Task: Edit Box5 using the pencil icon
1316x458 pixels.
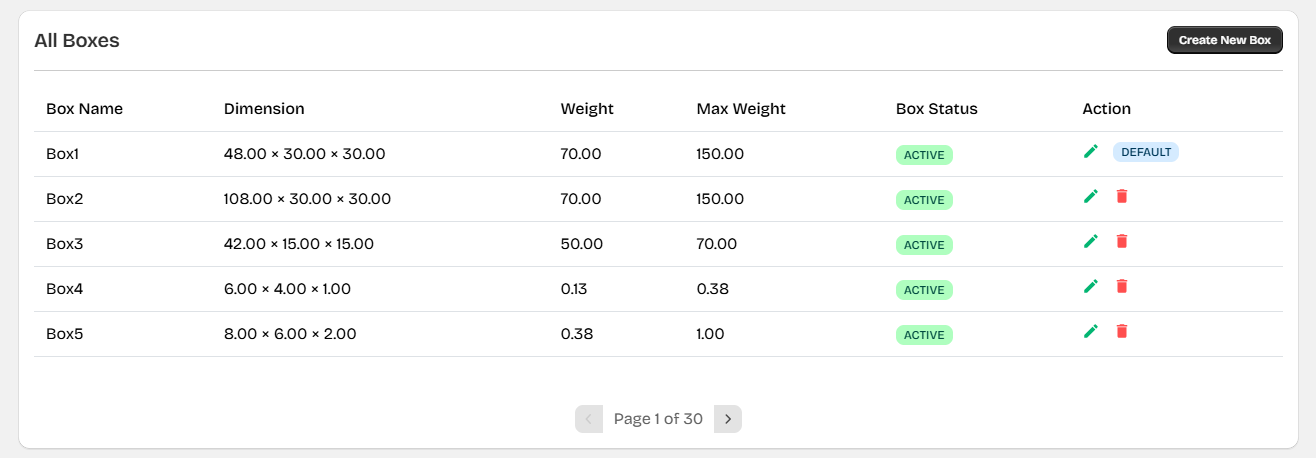Action: coord(1091,331)
